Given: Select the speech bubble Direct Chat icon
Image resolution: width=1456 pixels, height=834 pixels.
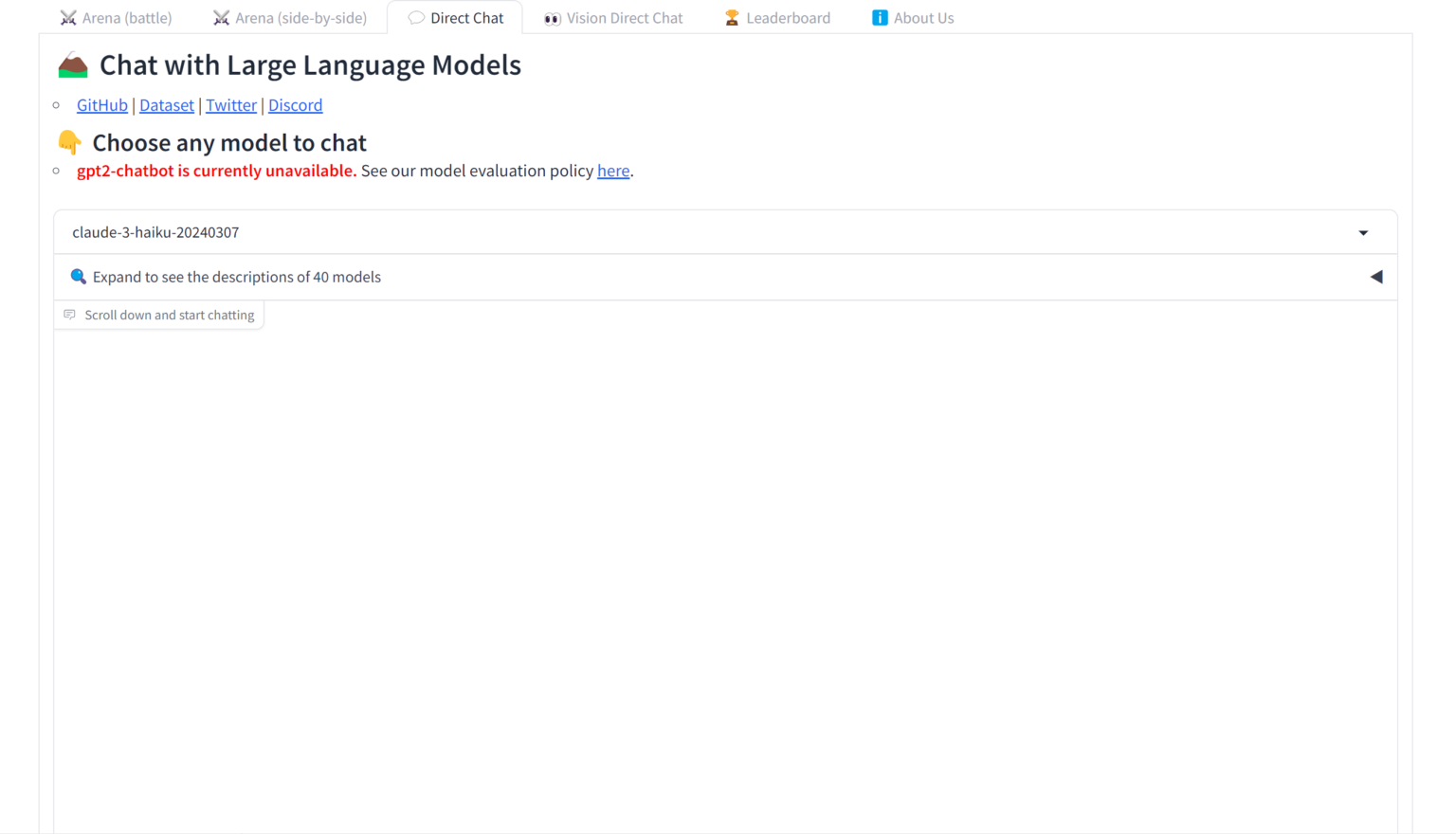Looking at the screenshot, I should pyautogui.click(x=416, y=17).
